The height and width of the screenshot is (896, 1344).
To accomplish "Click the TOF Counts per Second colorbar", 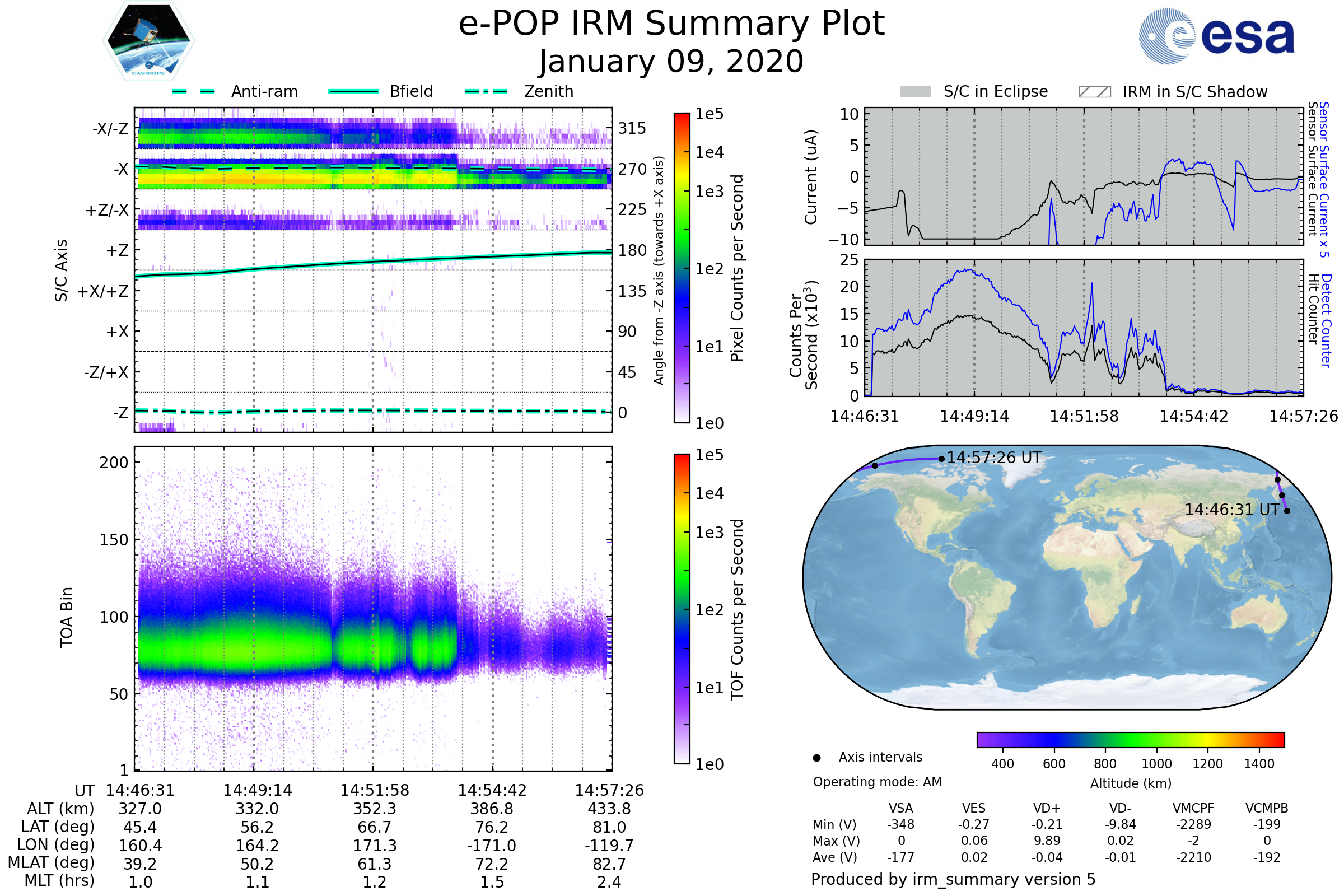I will (682, 609).
